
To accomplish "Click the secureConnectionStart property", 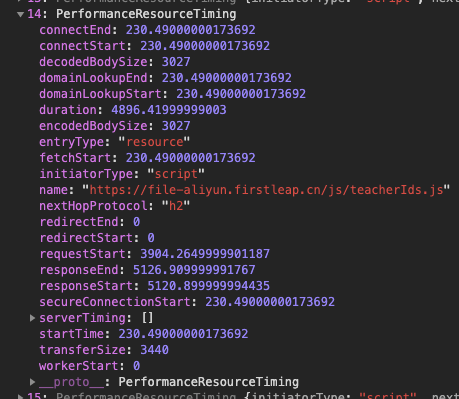I will (x=115, y=302).
